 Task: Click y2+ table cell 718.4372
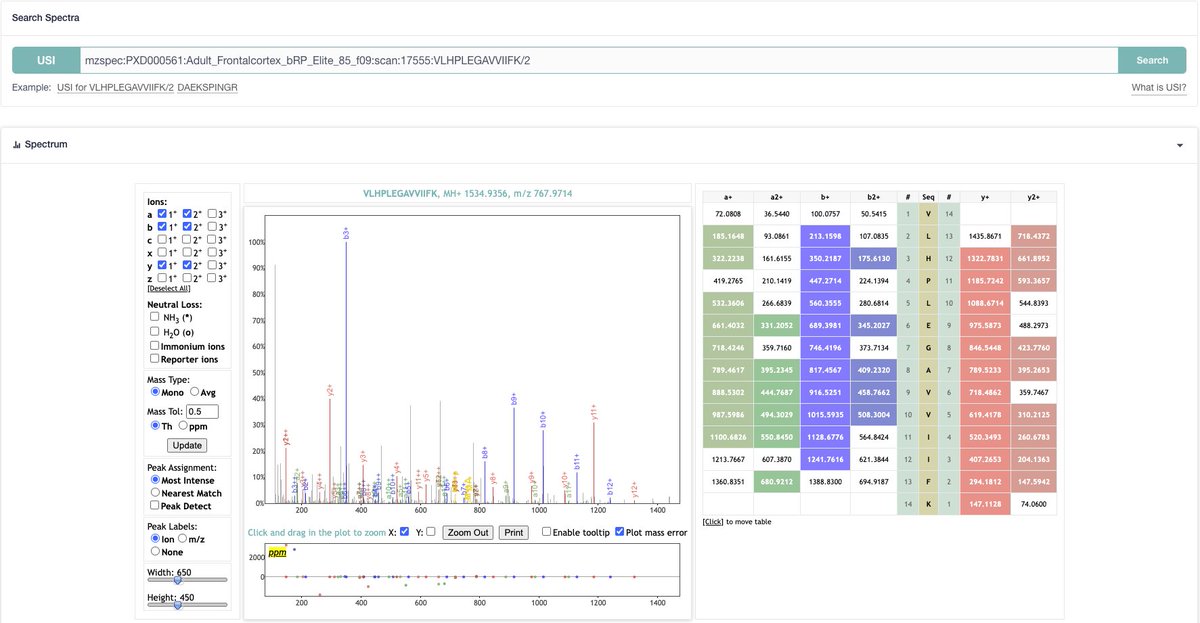point(1035,236)
